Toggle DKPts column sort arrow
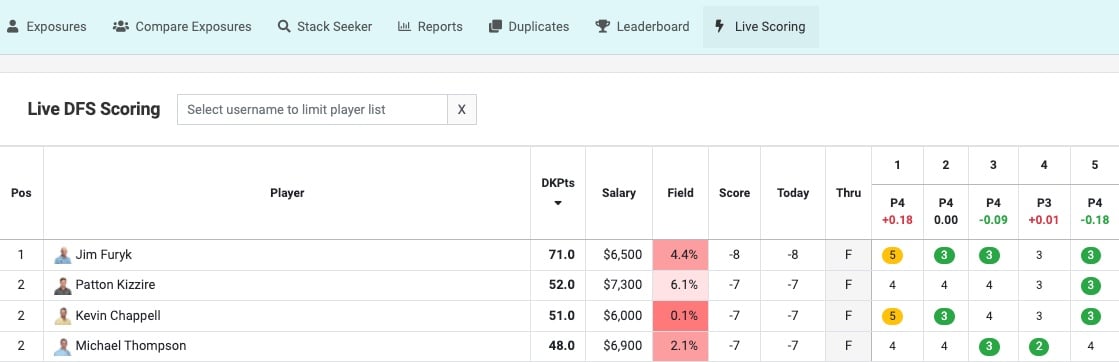 point(558,203)
